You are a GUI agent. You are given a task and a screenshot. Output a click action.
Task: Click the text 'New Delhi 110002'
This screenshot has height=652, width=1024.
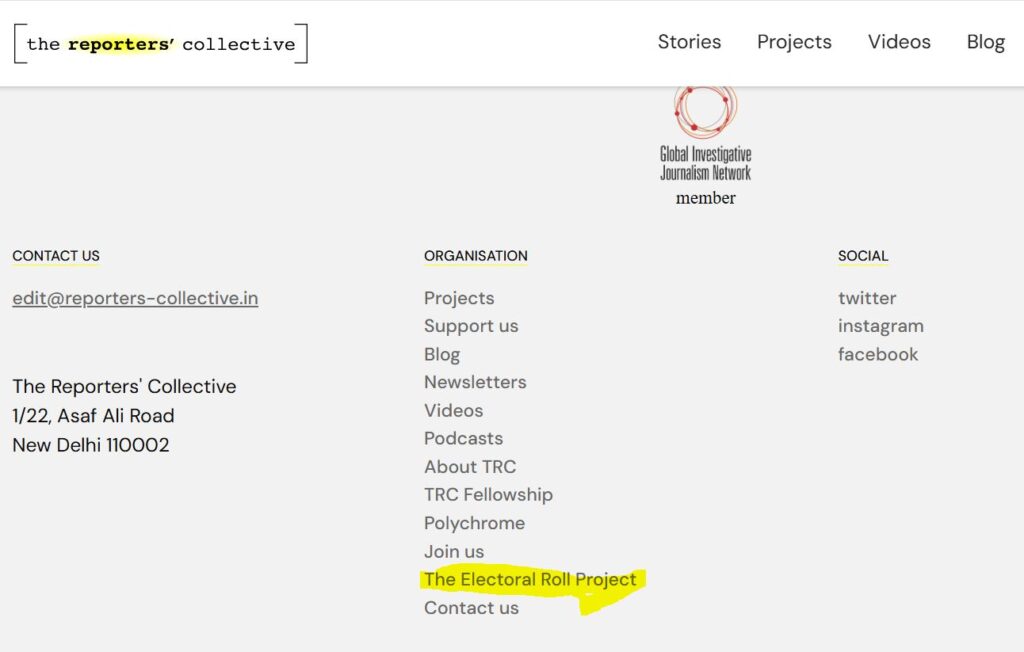(x=91, y=445)
